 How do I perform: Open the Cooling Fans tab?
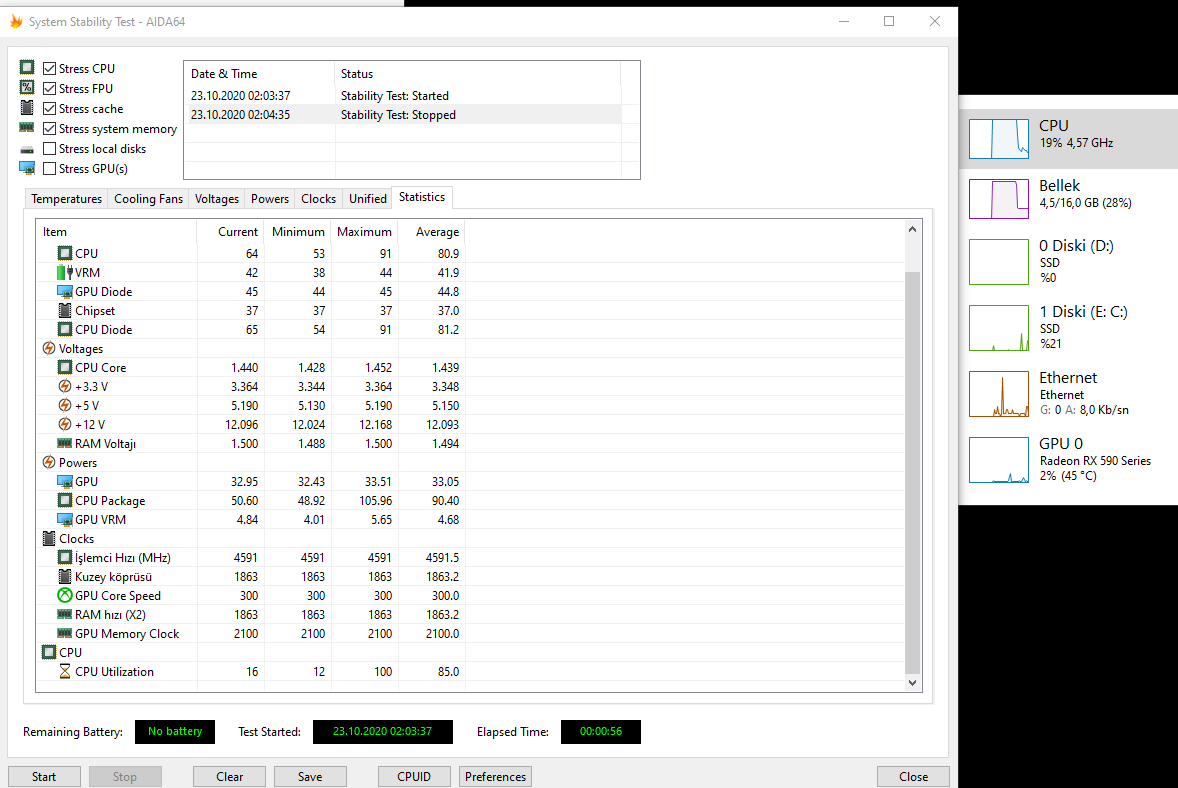(x=148, y=198)
